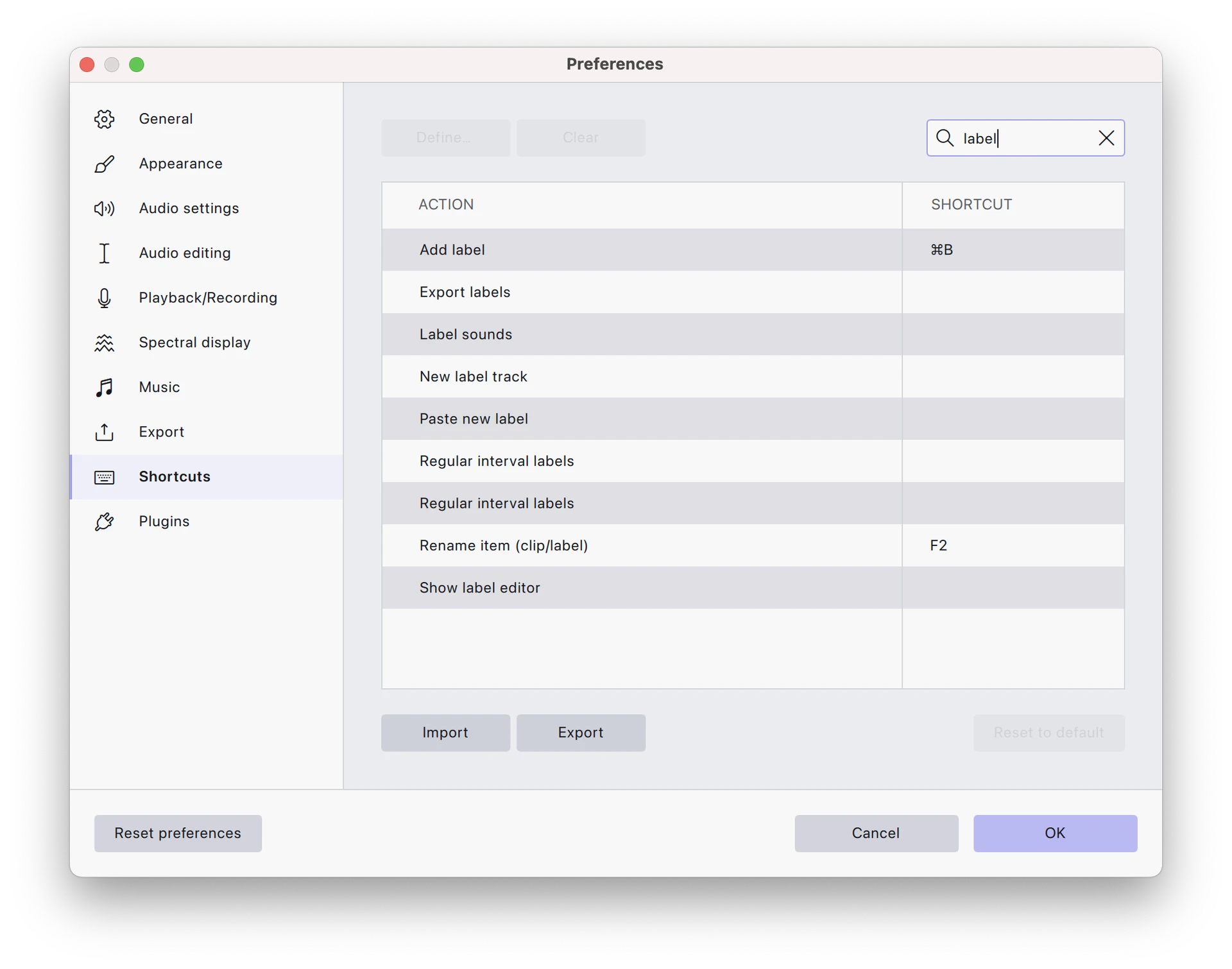This screenshot has width=1232, height=969.
Task: Select the Music note icon
Action: (x=104, y=387)
